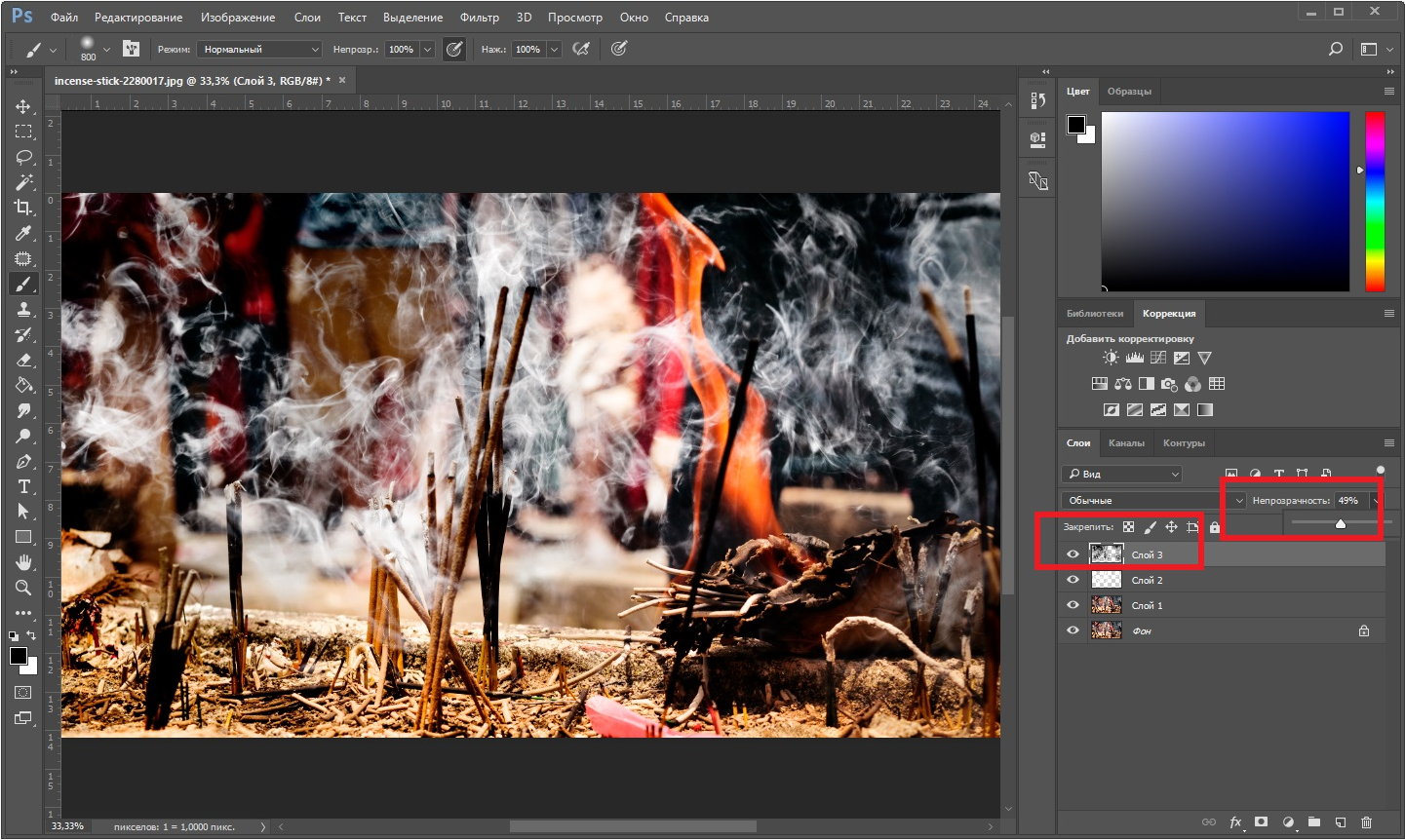Enable airbrush-style build-up

(x=581, y=49)
